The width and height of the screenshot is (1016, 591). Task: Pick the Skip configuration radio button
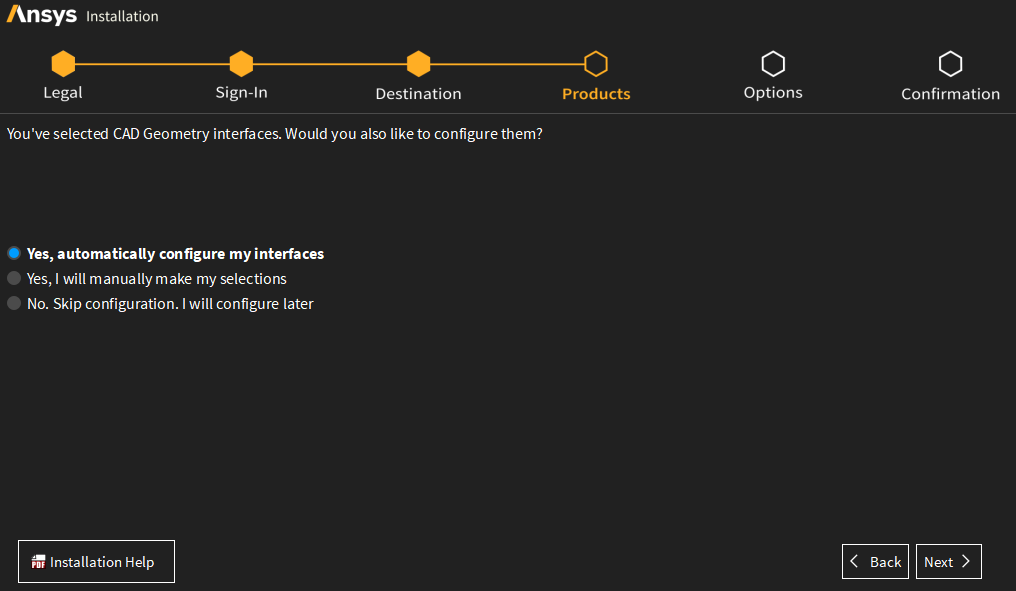pyautogui.click(x=14, y=303)
